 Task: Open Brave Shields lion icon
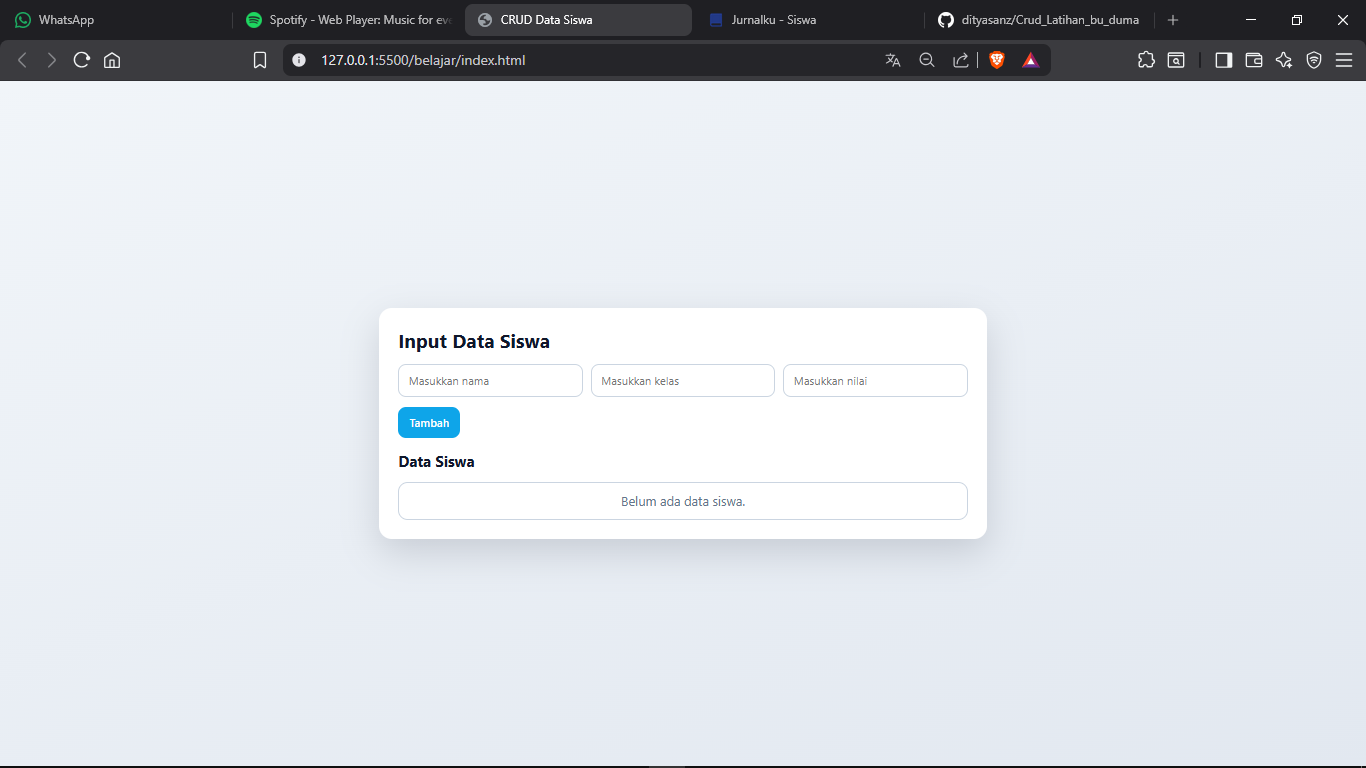[x=997, y=60]
